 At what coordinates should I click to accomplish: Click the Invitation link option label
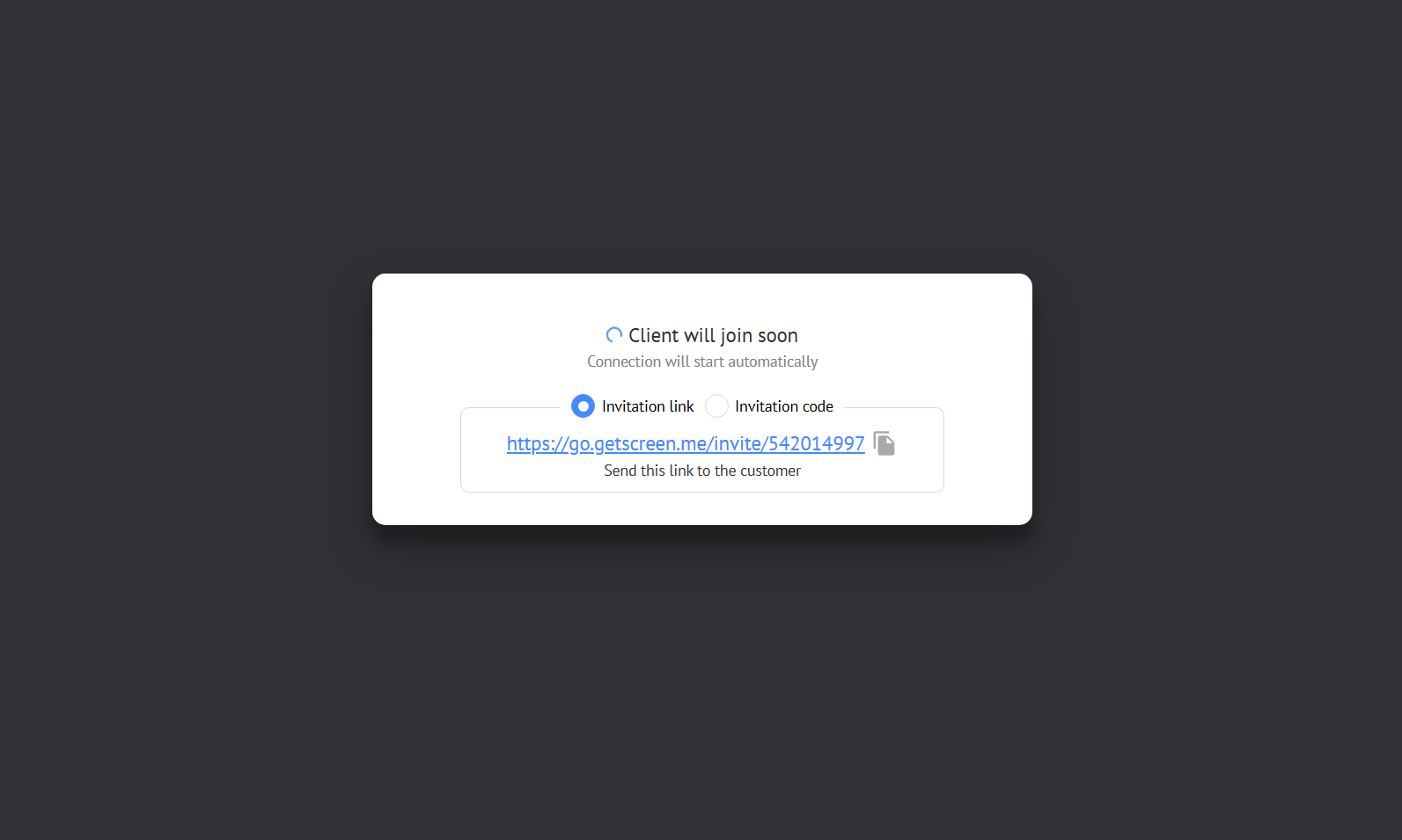tap(648, 406)
